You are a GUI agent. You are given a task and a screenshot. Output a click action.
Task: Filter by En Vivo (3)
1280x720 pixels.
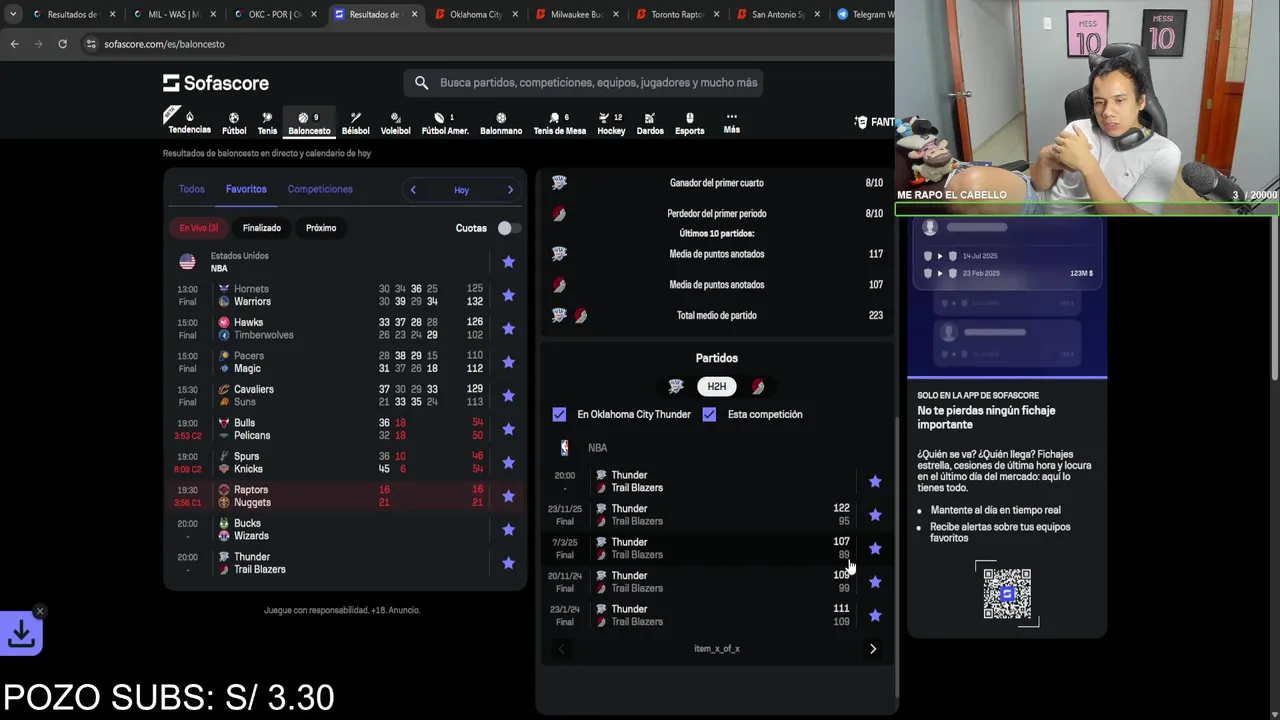point(199,228)
